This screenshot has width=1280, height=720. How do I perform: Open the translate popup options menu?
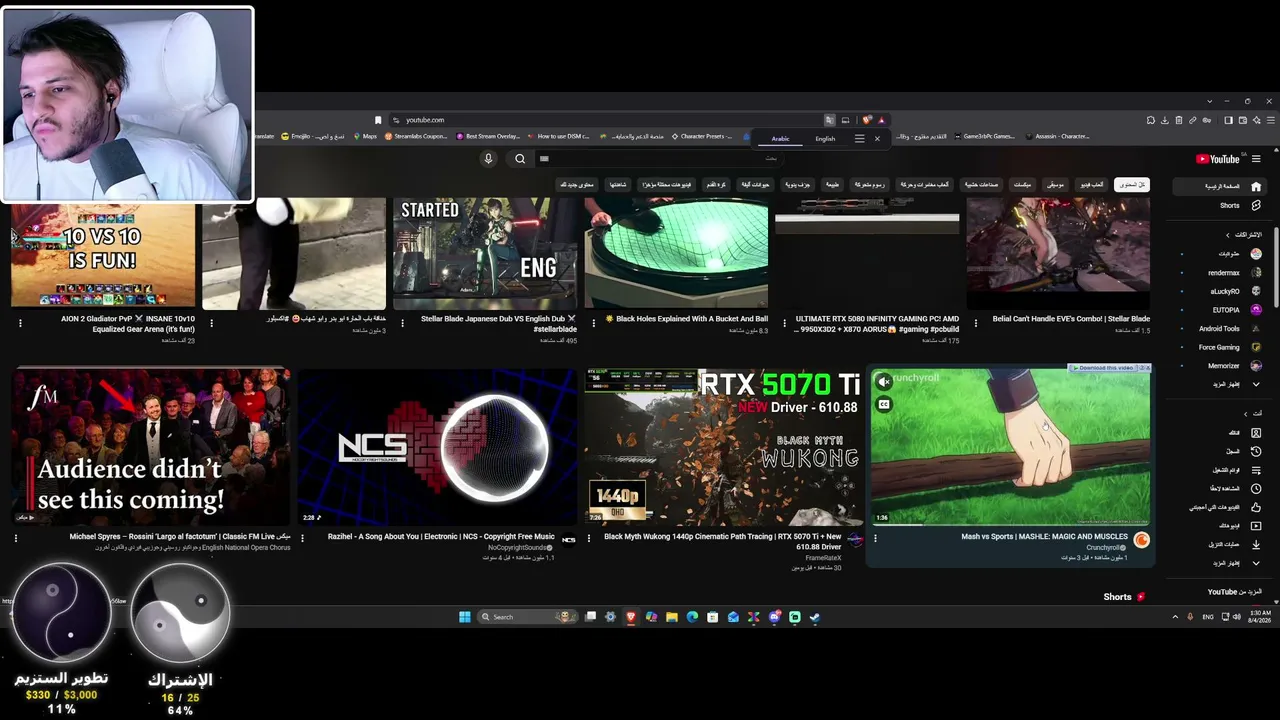859,139
